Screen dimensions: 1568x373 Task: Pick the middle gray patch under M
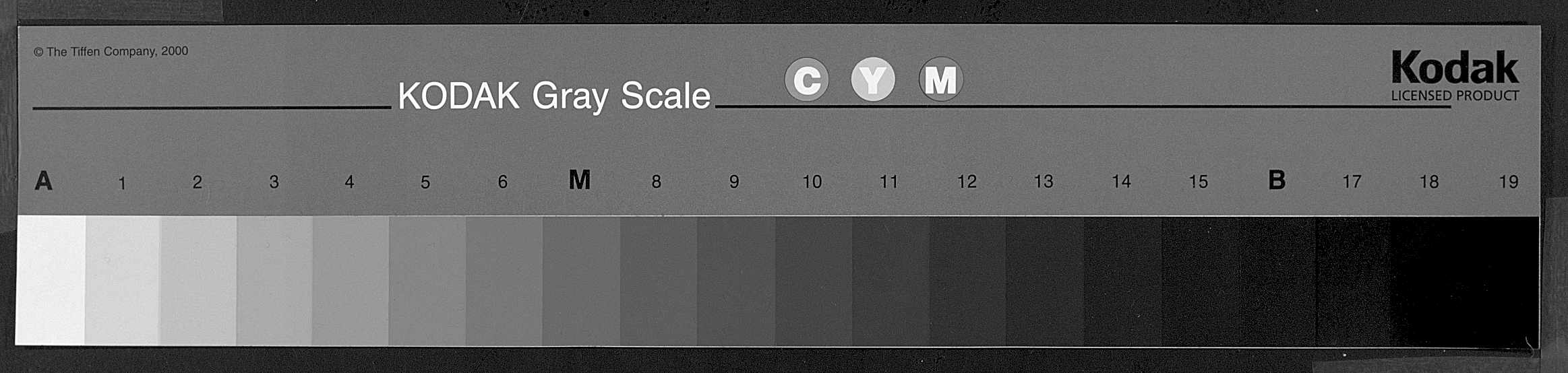point(581,280)
